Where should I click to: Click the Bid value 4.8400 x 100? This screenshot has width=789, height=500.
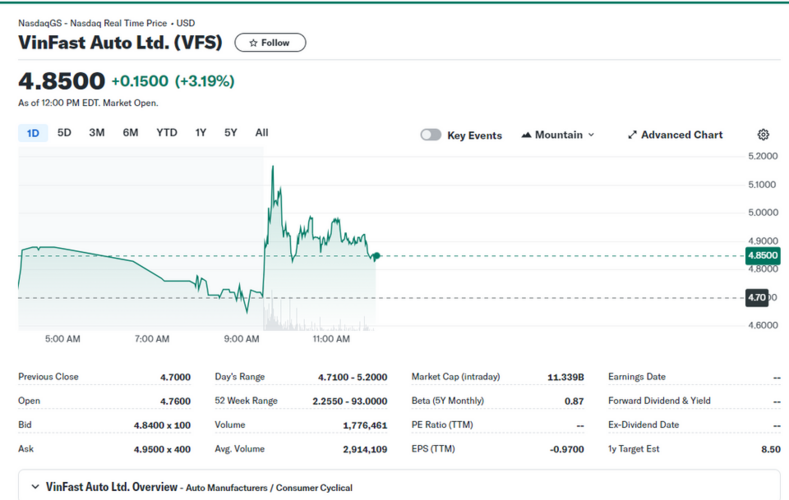coord(162,425)
